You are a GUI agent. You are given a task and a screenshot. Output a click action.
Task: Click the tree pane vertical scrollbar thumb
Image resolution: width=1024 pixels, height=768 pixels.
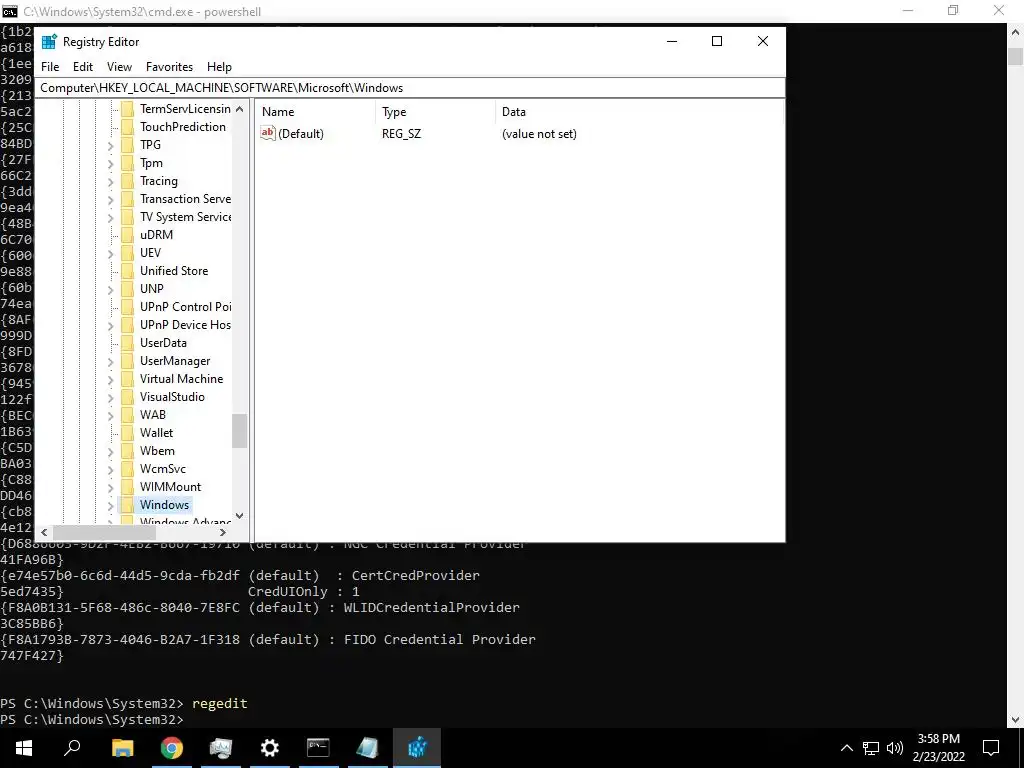[240, 431]
